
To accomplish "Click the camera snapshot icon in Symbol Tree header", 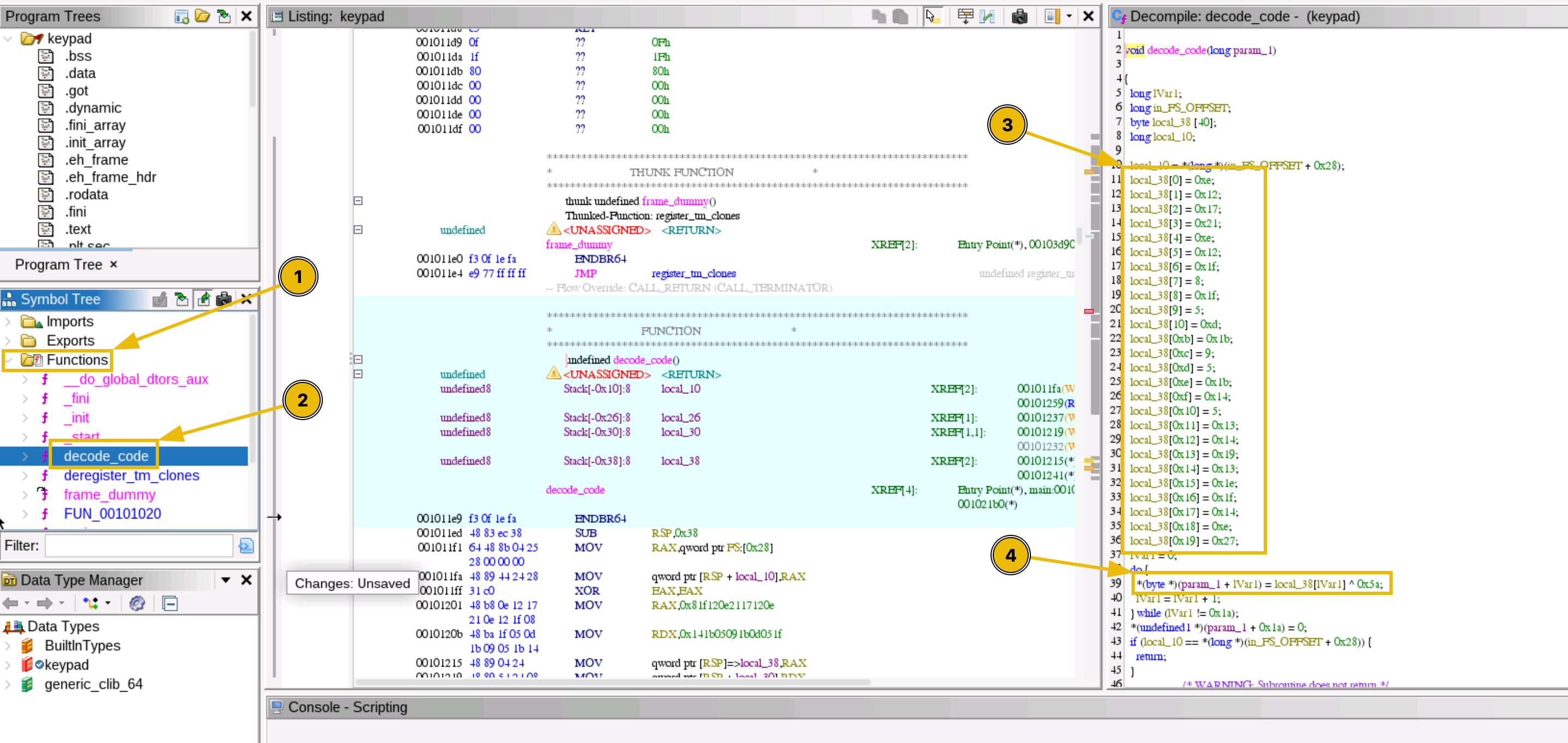I will (224, 299).
